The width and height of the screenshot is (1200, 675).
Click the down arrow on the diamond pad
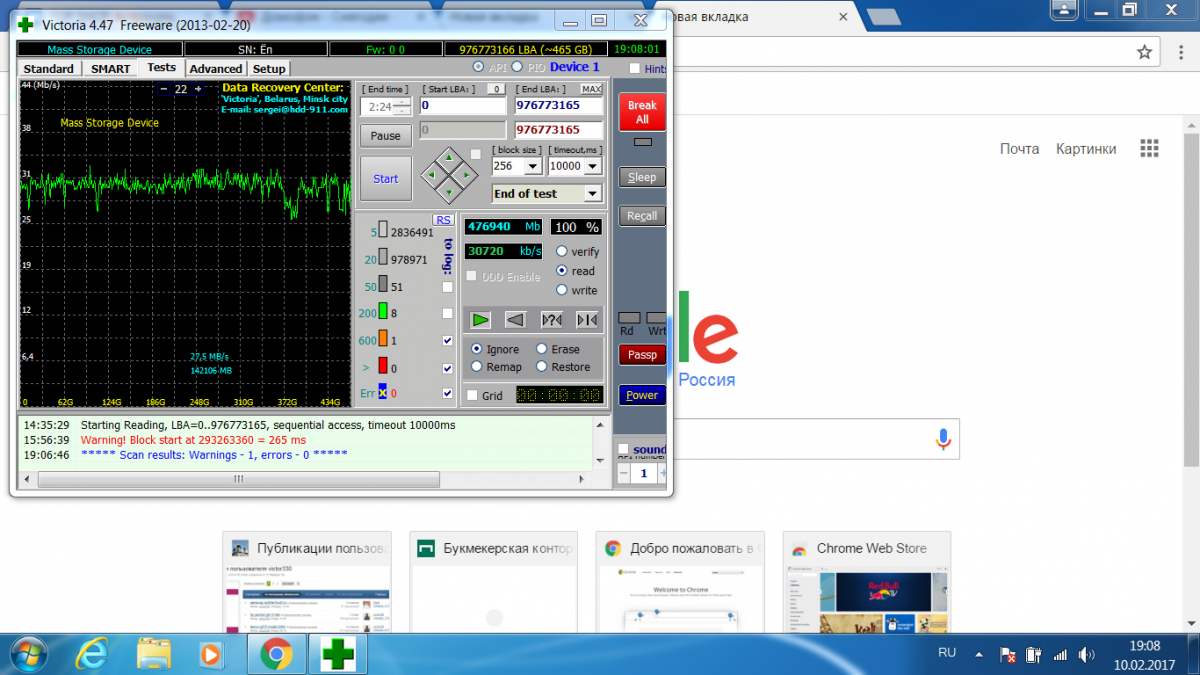click(448, 191)
